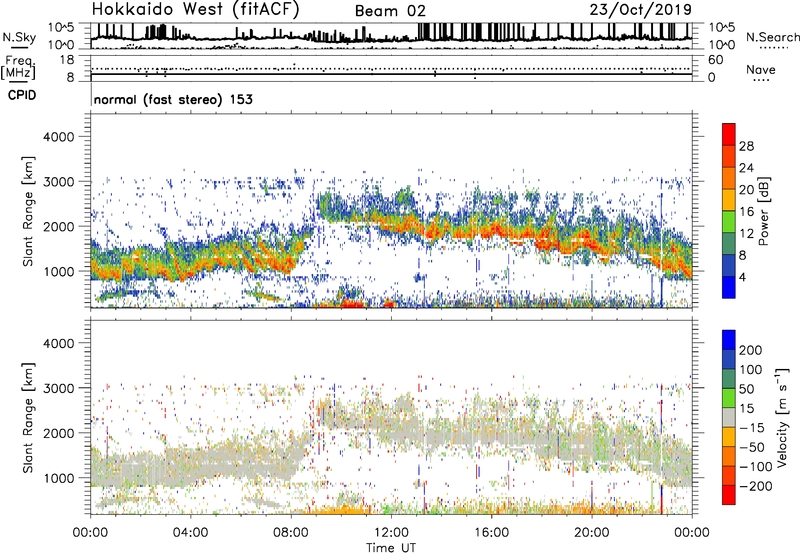Click the gray velocity band at 02:00 UT

(x=141, y=469)
